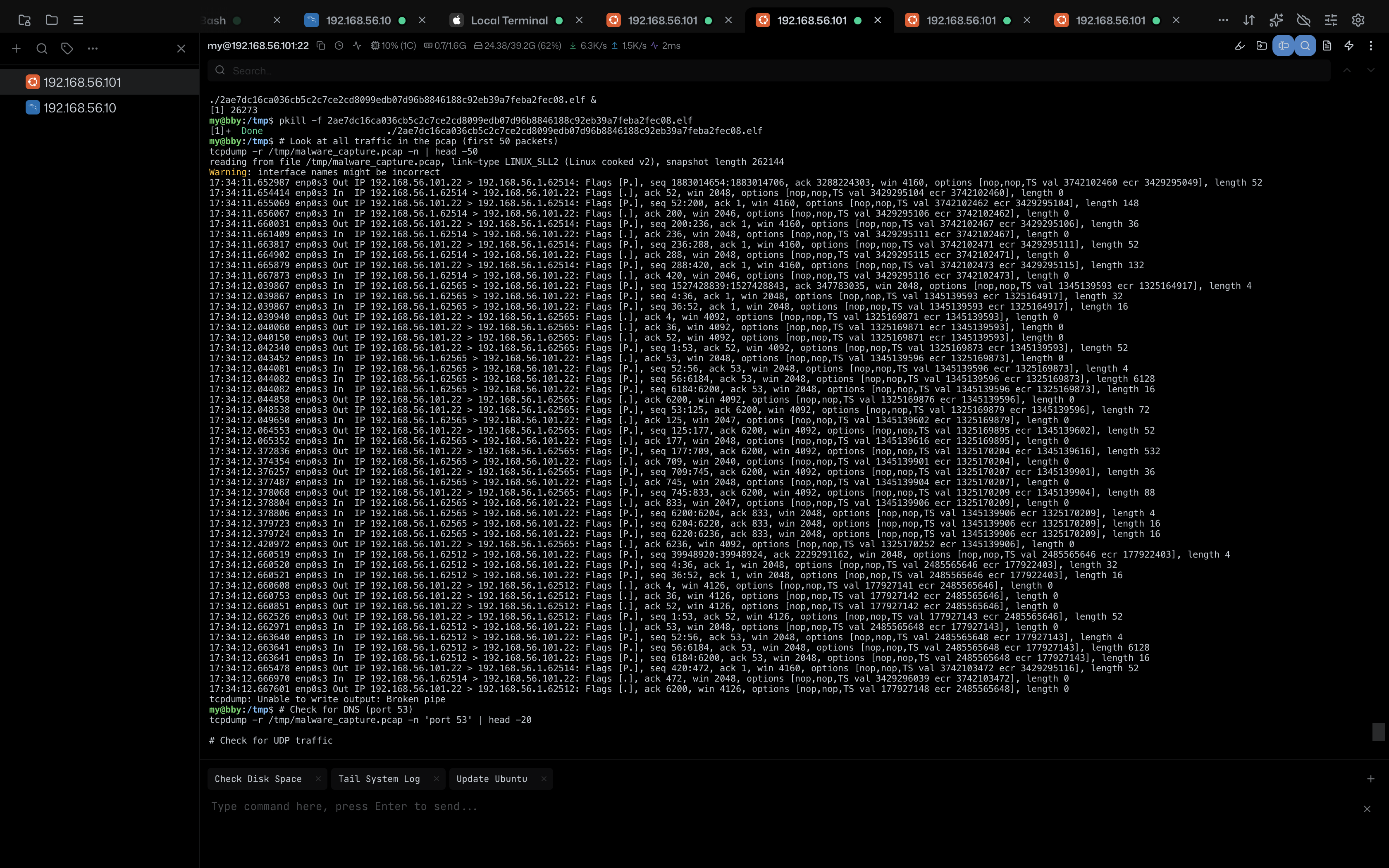Copy the host address my@192.168.56.101:22
Screen dimensions: 1389x868
pos(321,45)
